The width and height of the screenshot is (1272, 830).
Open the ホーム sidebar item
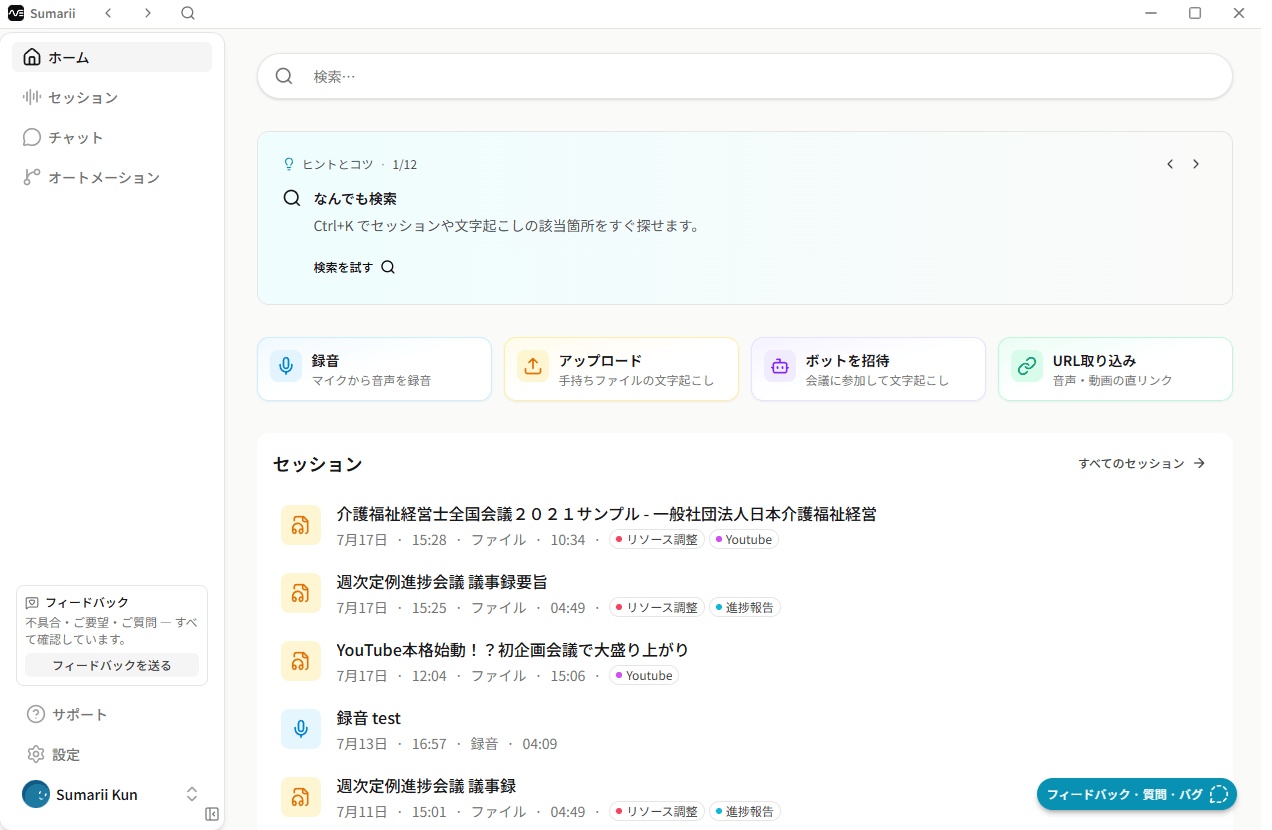[x=112, y=57]
